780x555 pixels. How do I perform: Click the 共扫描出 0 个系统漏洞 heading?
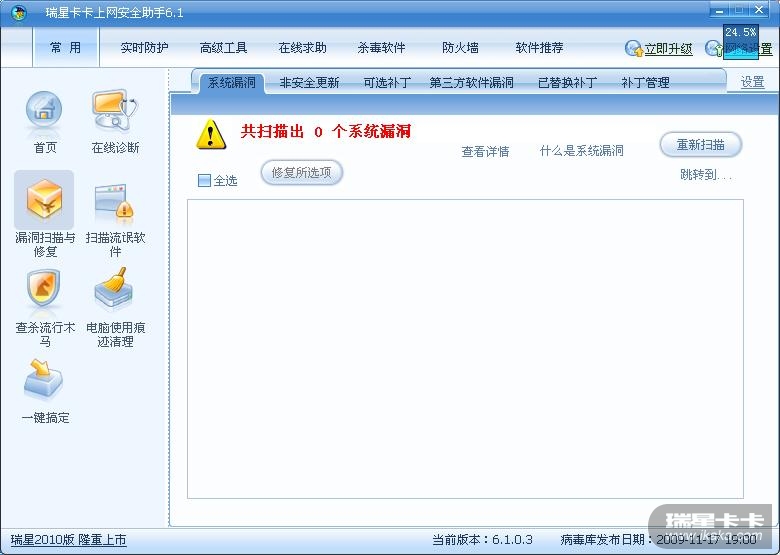tap(326, 131)
